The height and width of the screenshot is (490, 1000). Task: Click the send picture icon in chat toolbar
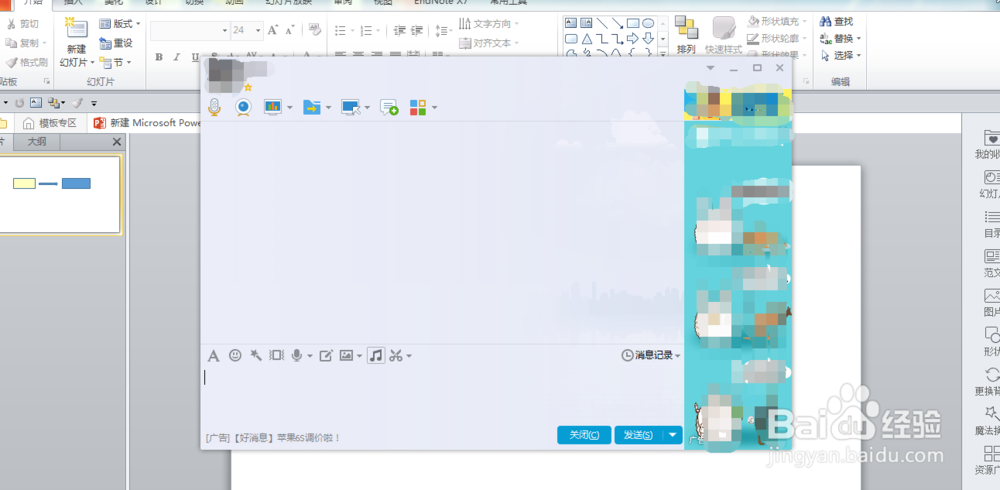346,355
